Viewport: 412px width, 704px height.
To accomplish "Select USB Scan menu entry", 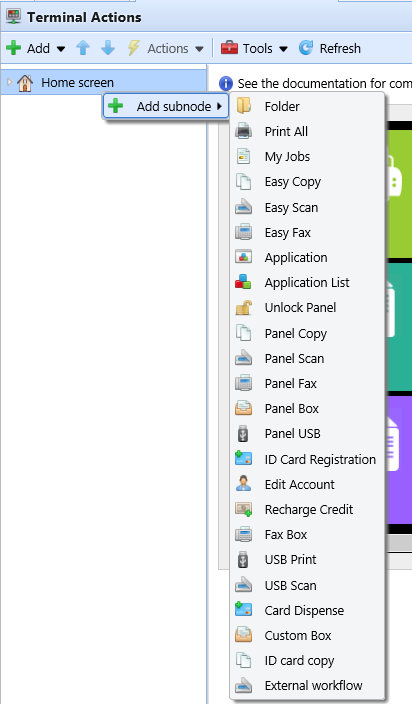I will click(307, 585).
